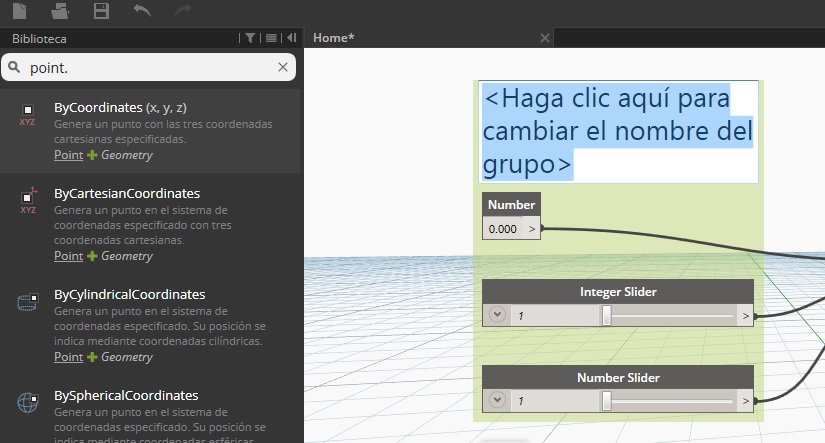Screen dimensions: 825x443
Task: Click the Save diskette icon
Action: click(x=101, y=11)
